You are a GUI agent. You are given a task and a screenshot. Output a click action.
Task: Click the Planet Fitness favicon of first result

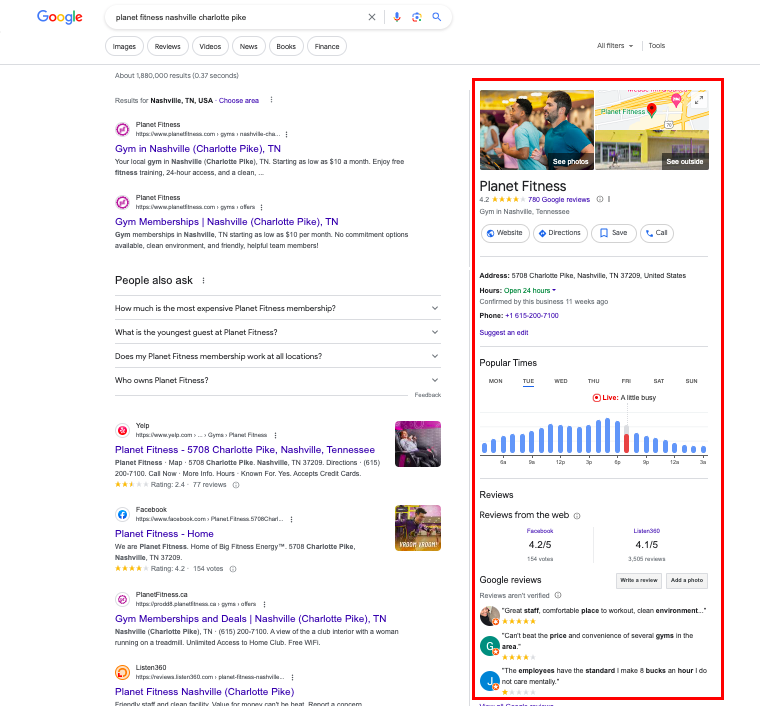122,129
